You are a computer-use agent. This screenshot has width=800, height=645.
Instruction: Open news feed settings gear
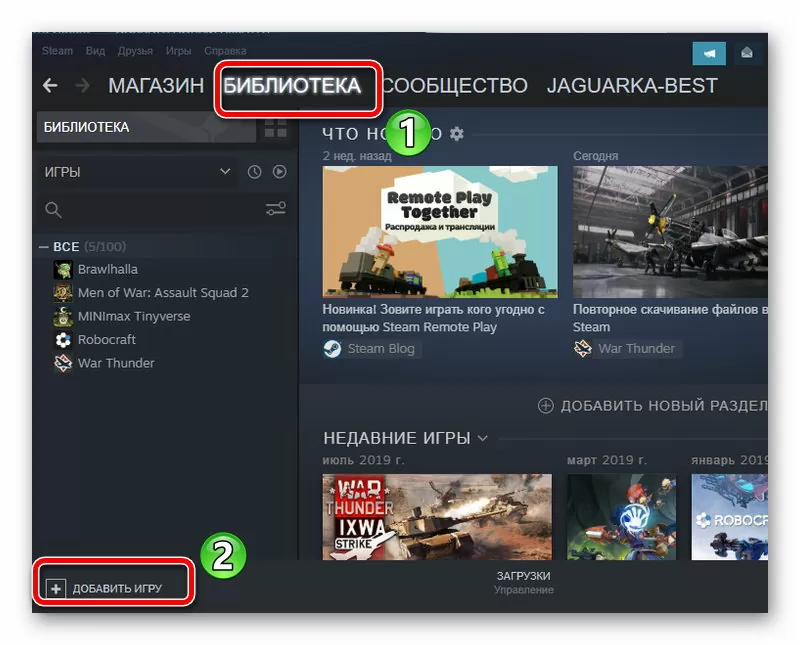pyautogui.click(x=458, y=133)
